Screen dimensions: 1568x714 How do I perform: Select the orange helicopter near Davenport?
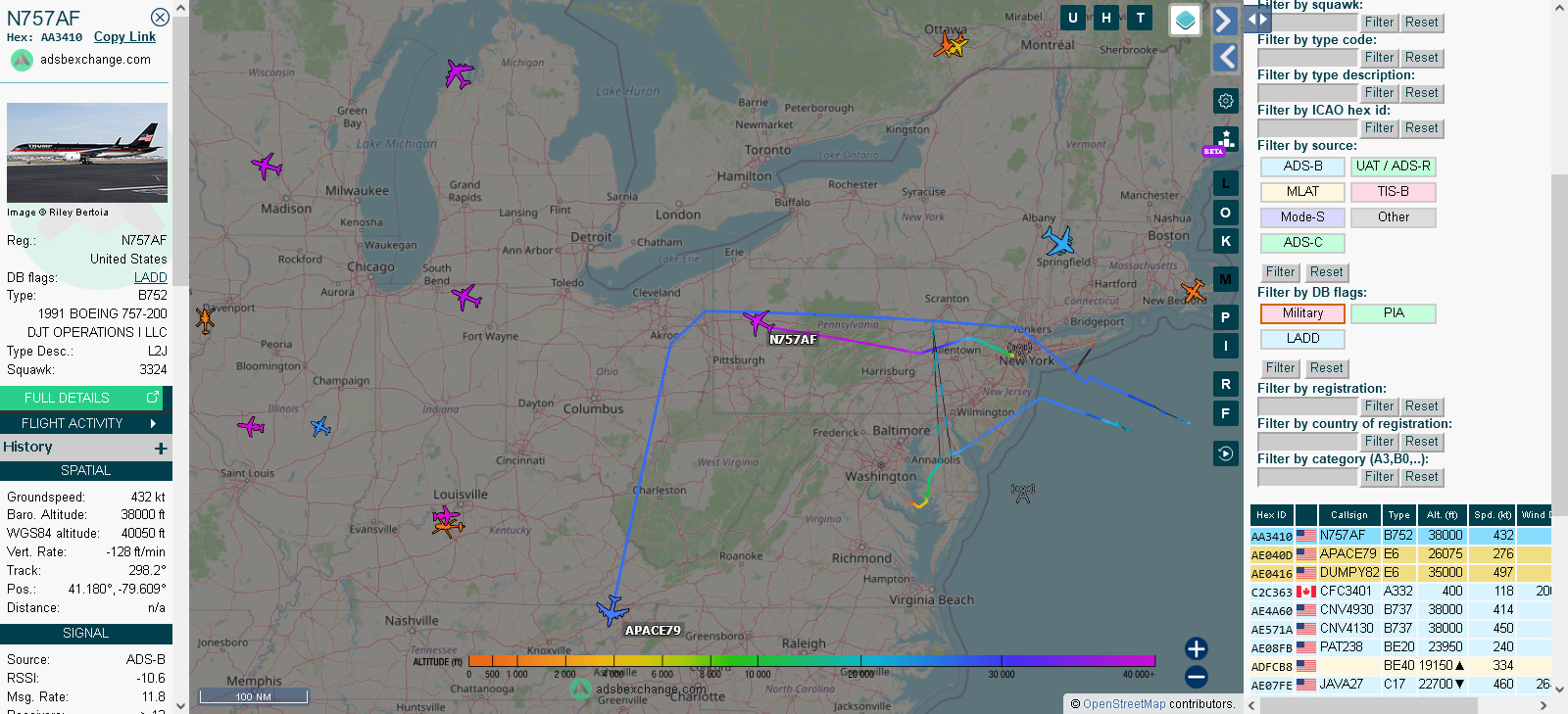205,319
